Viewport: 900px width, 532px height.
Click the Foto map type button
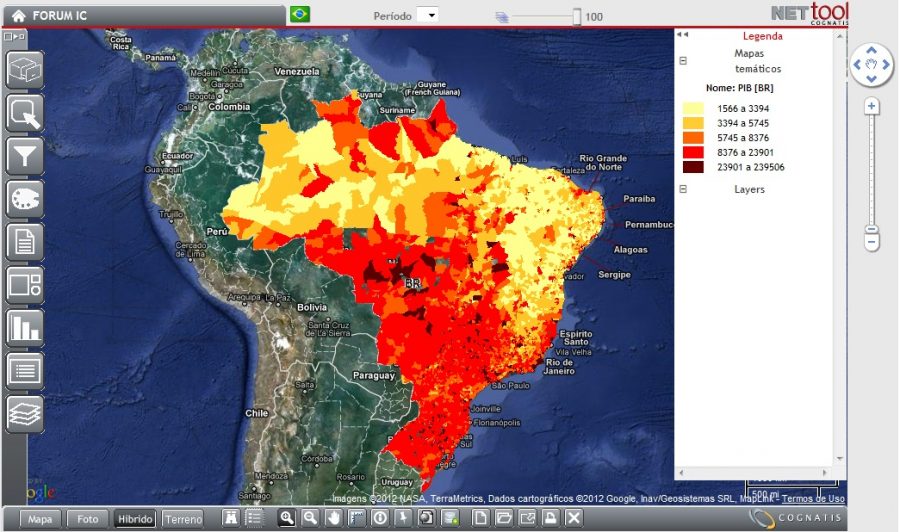(89, 519)
